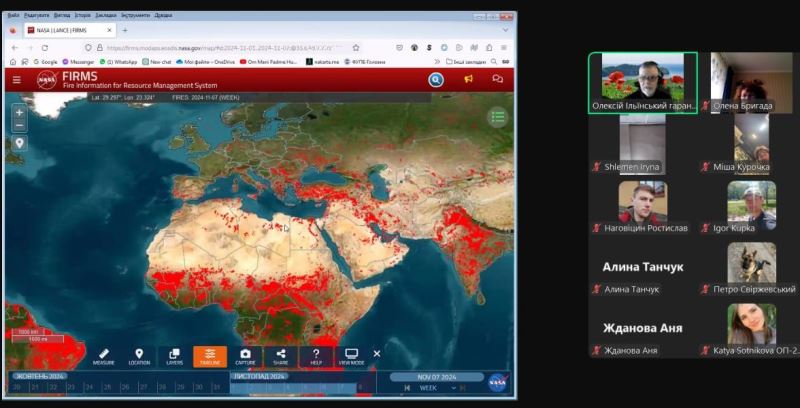
Task: Select the Measure tool
Action: click(x=104, y=356)
